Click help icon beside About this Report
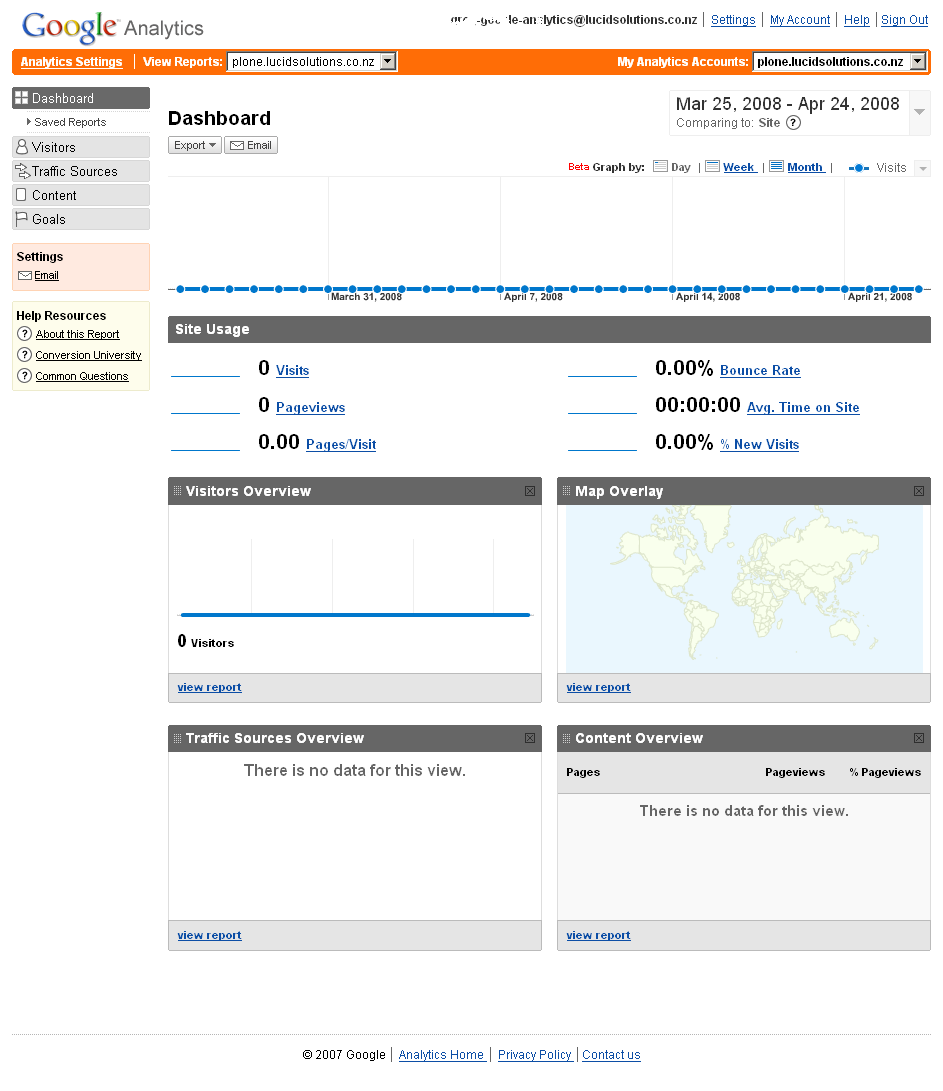The height and width of the screenshot is (1091, 943). [24, 334]
